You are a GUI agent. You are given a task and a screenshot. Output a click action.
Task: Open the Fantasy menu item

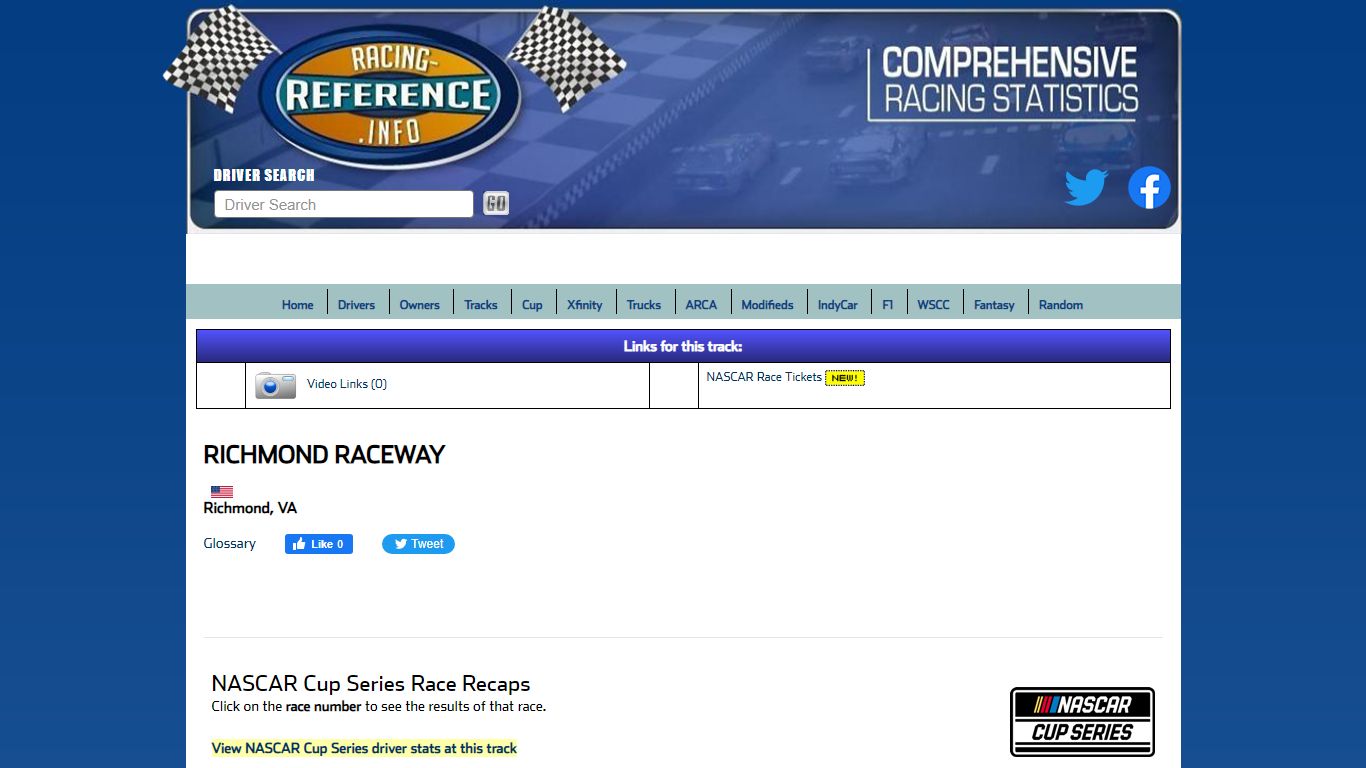[994, 305]
